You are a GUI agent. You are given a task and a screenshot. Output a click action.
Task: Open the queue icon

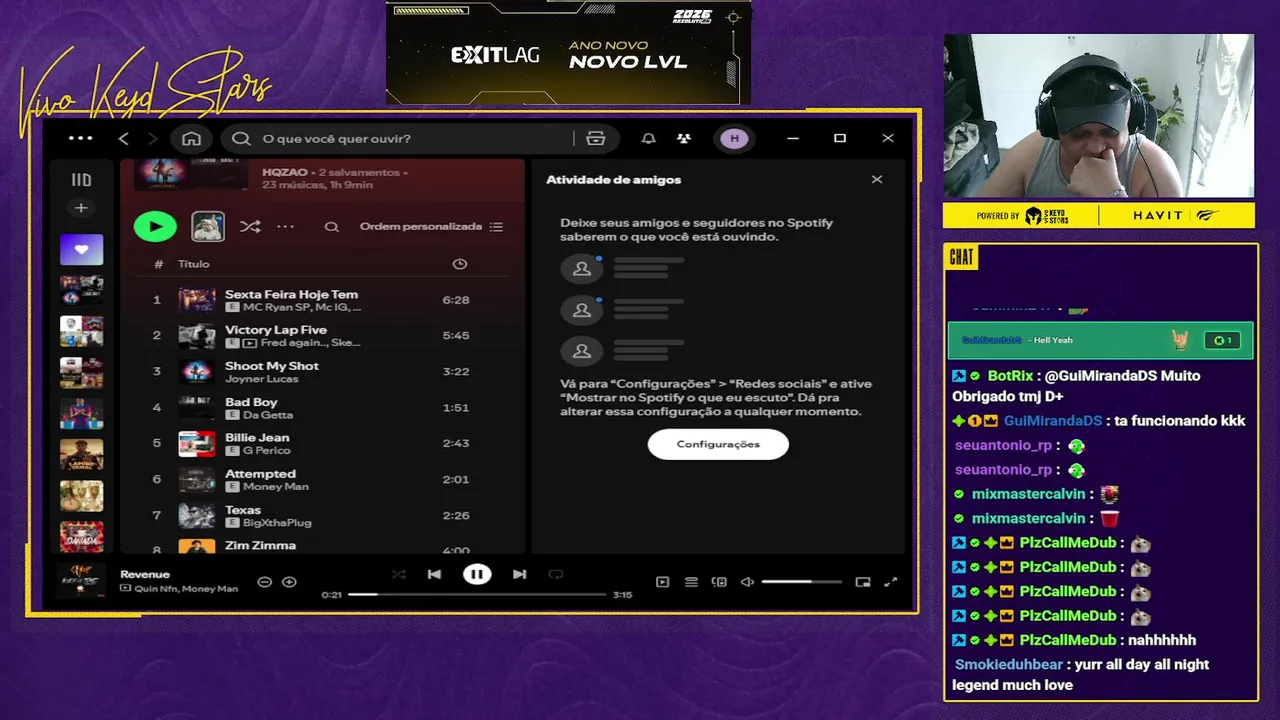pos(691,582)
